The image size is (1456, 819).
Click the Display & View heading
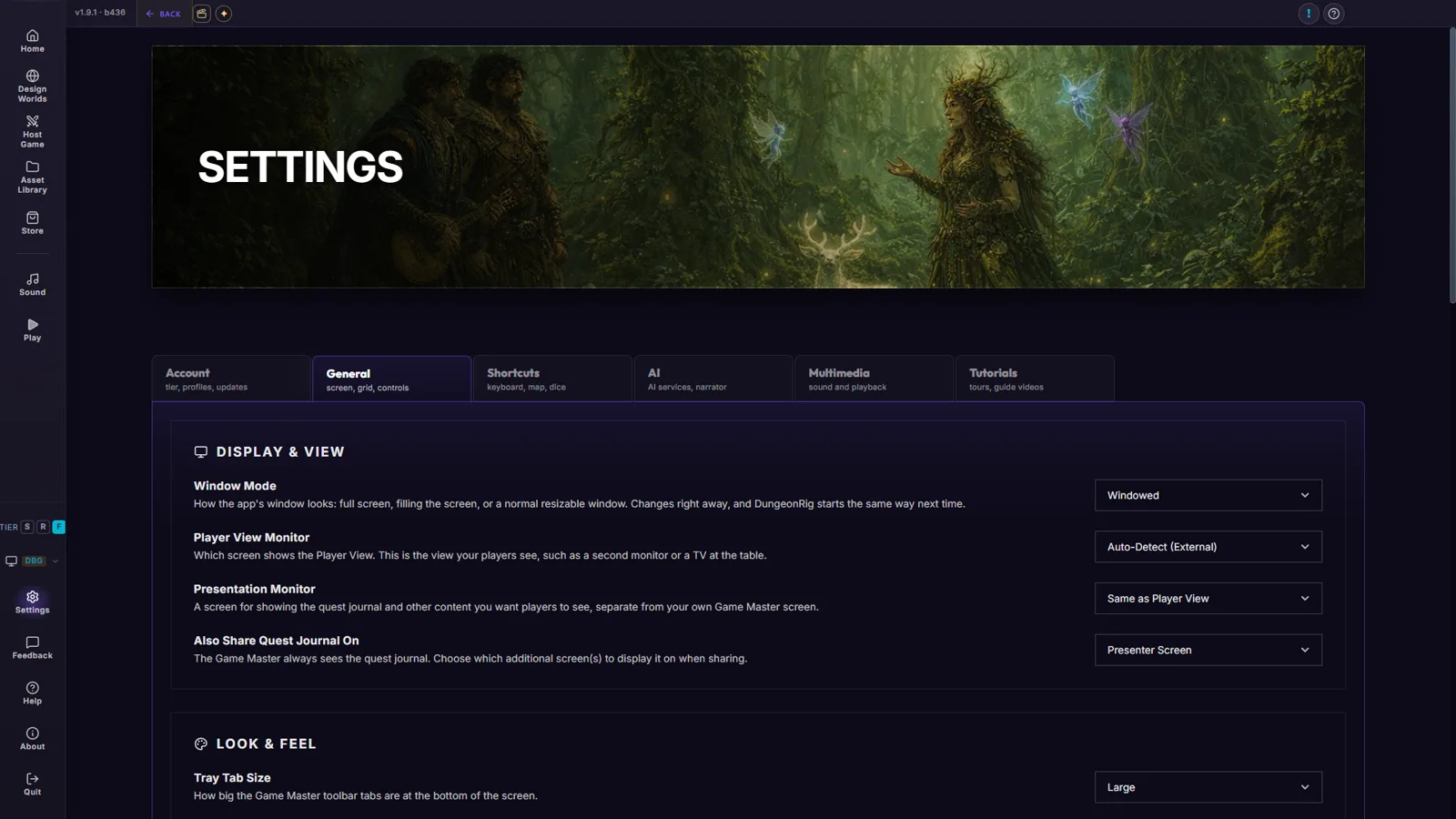280,451
